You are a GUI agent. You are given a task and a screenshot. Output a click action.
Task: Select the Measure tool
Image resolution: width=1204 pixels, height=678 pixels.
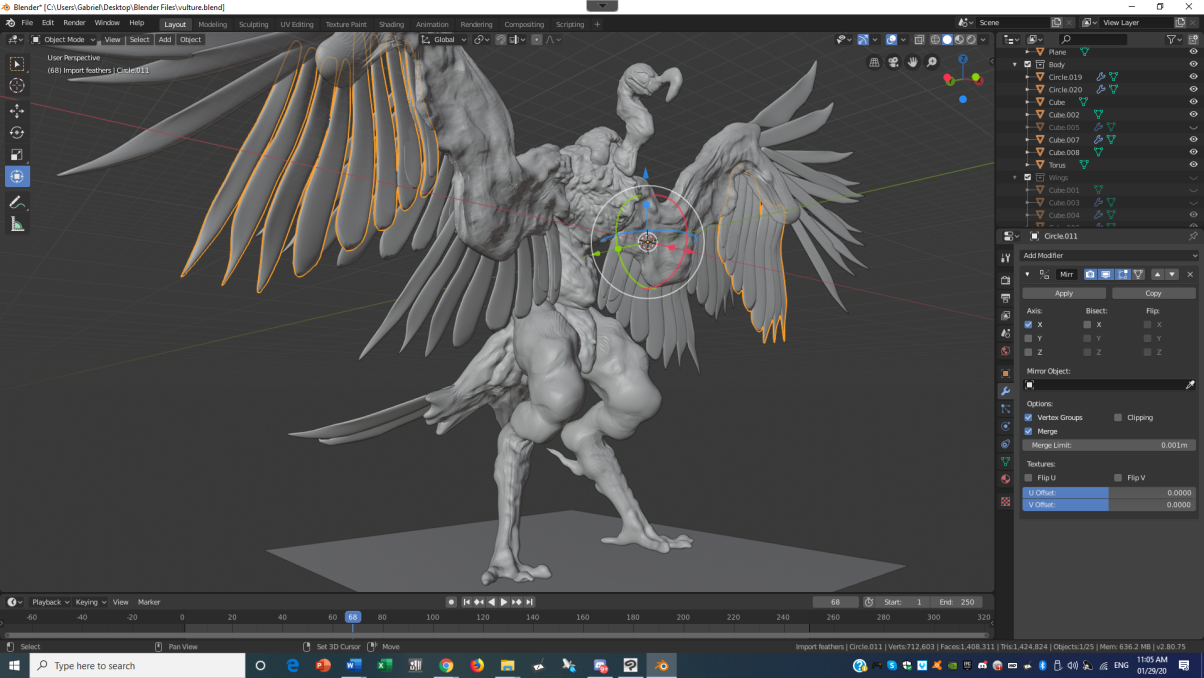coord(17,225)
